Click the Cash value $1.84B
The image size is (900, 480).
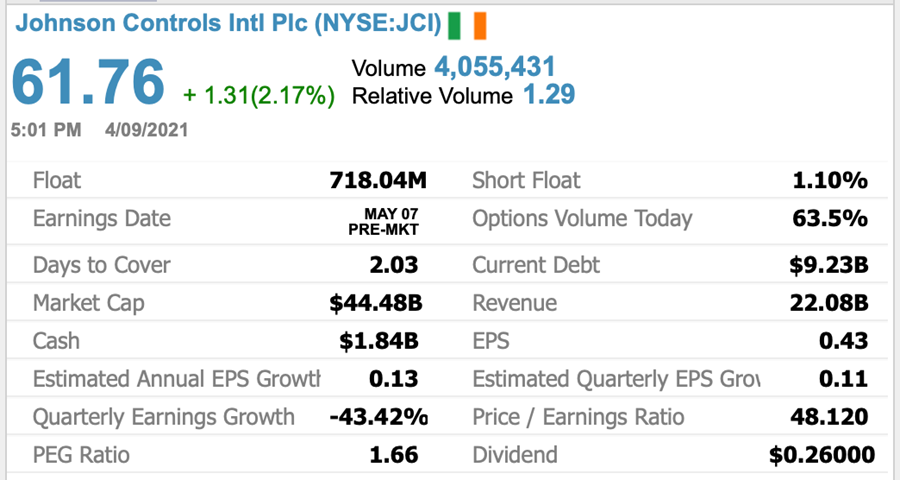coord(379,341)
